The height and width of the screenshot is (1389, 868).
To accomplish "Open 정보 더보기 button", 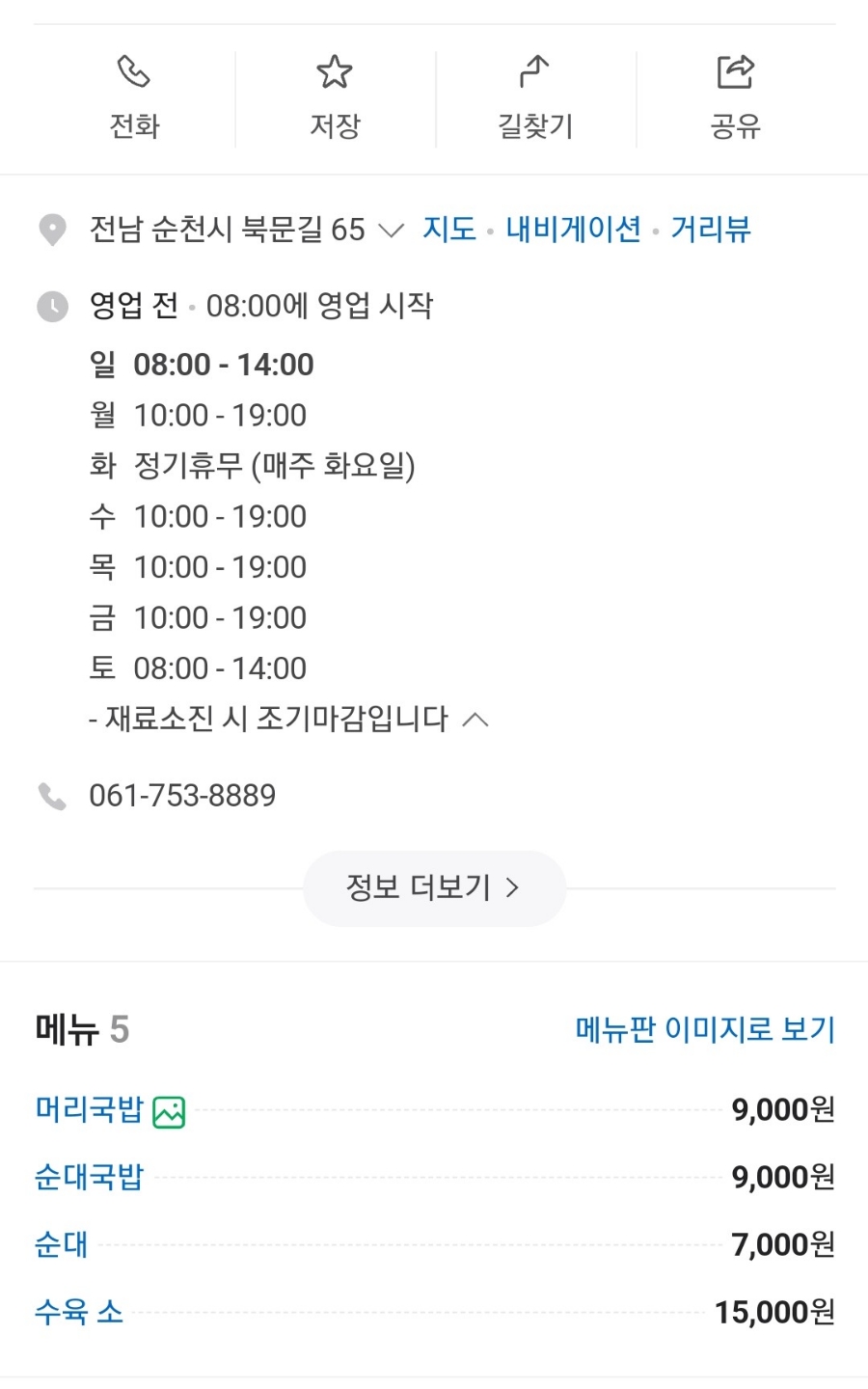I will [434, 888].
